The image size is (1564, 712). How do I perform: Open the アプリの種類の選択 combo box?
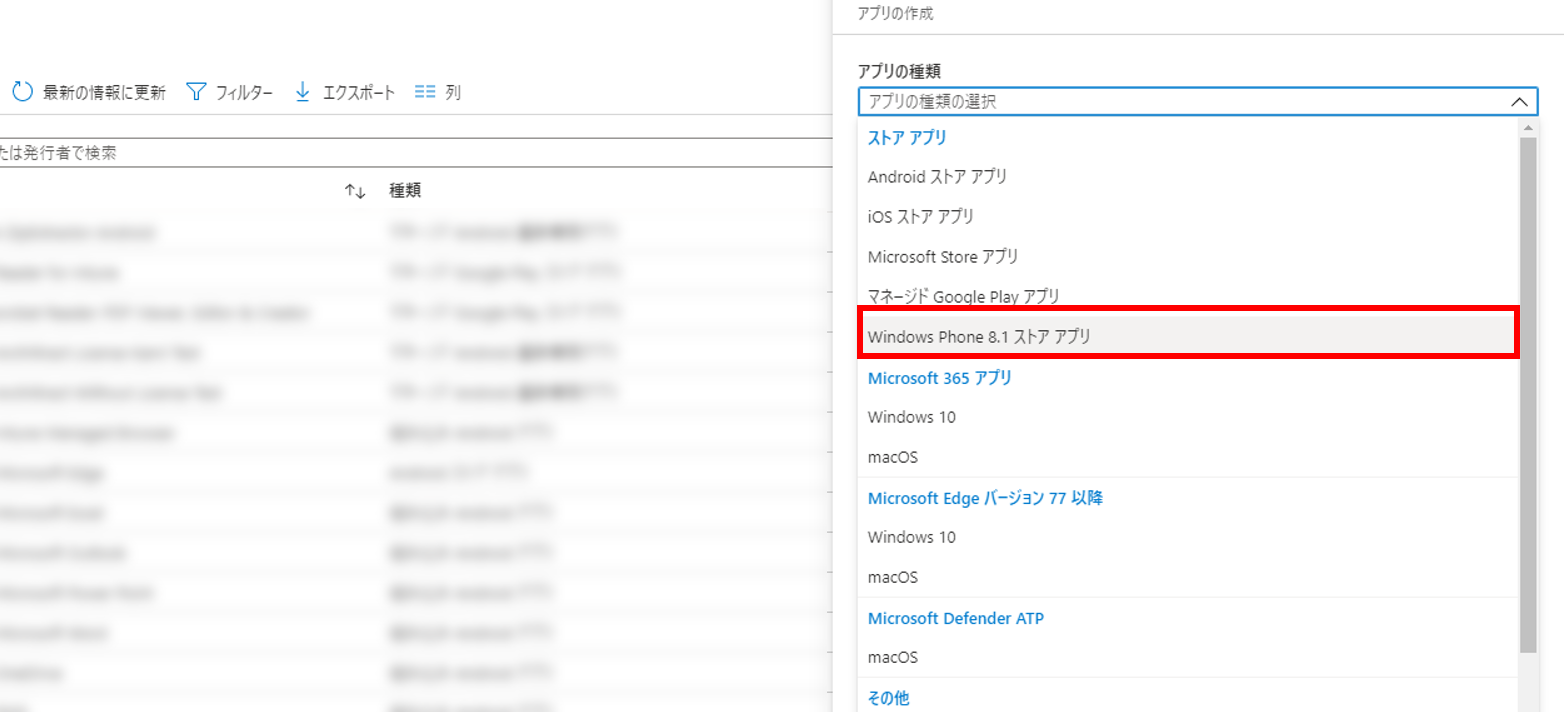click(x=1180, y=102)
